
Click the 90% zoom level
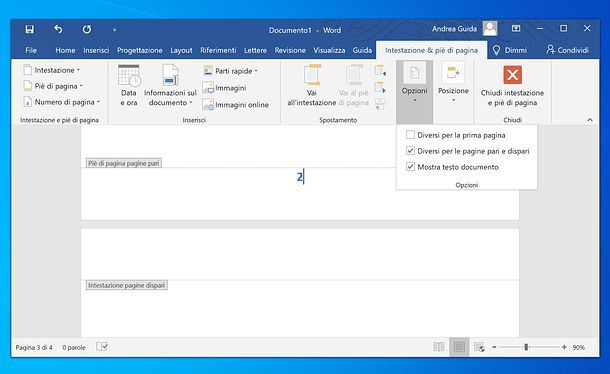578,347
